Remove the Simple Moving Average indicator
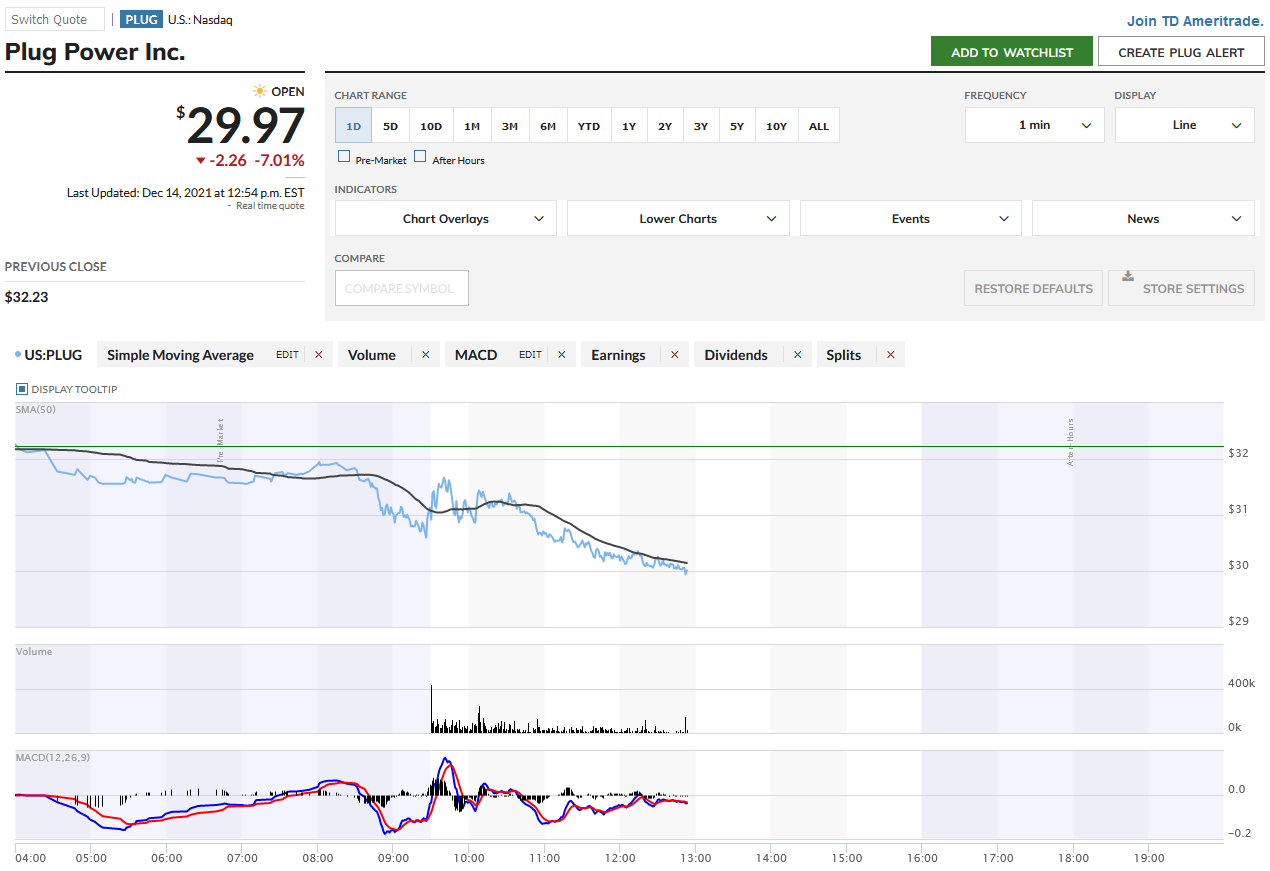1270x871 pixels. [319, 355]
